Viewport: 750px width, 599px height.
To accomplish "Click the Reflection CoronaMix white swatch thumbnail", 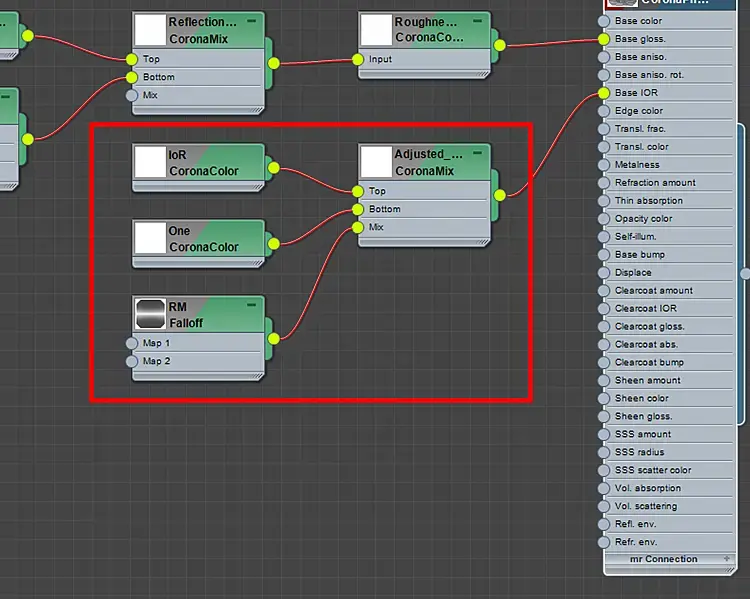I will 150,30.
